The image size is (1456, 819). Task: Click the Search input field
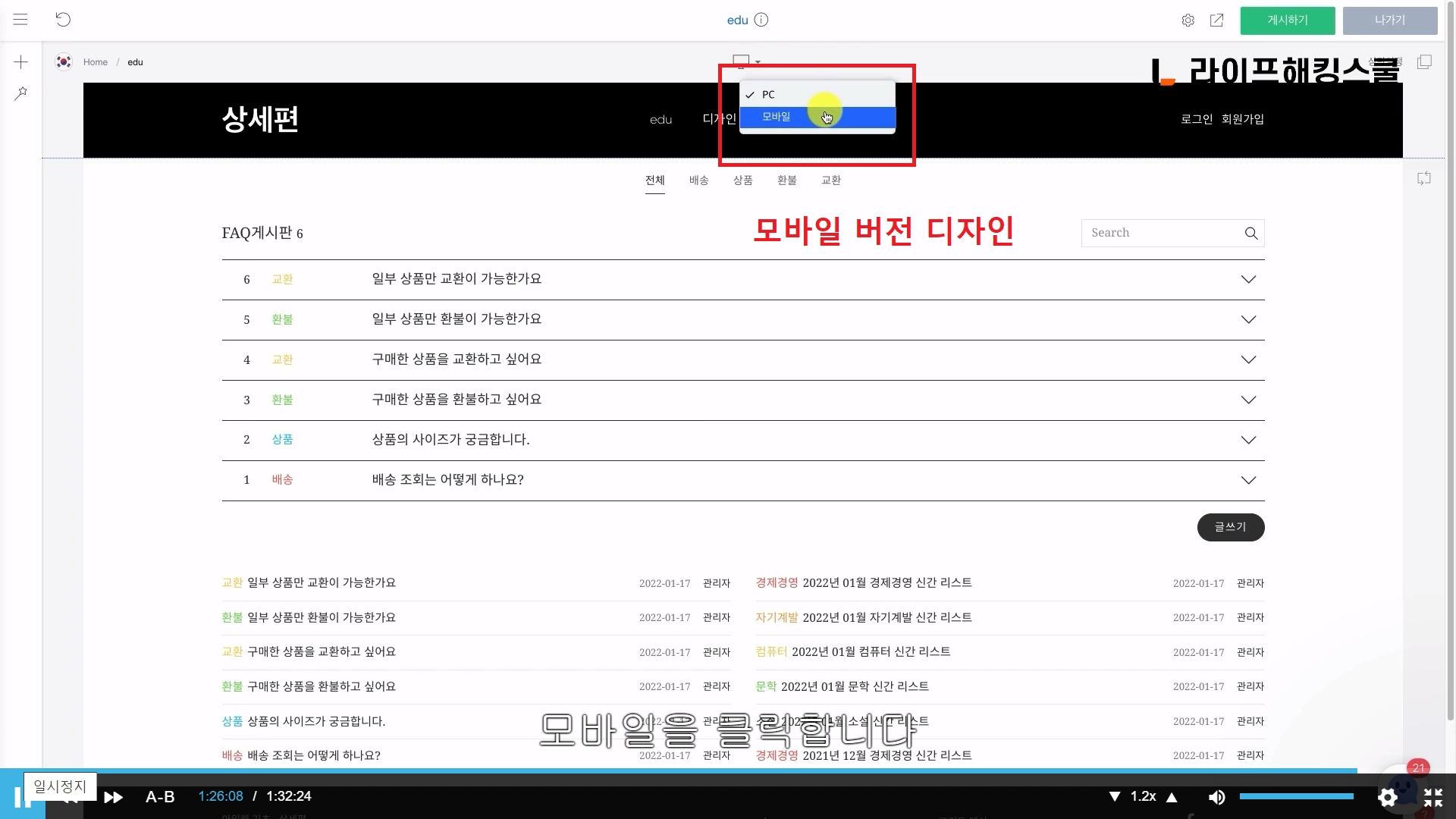[1160, 234]
